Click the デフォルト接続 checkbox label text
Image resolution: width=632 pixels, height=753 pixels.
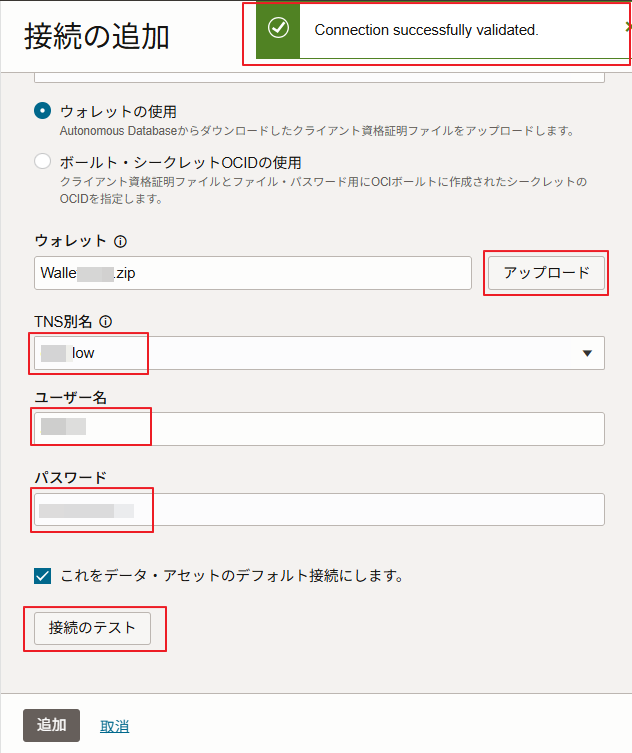(x=232, y=575)
